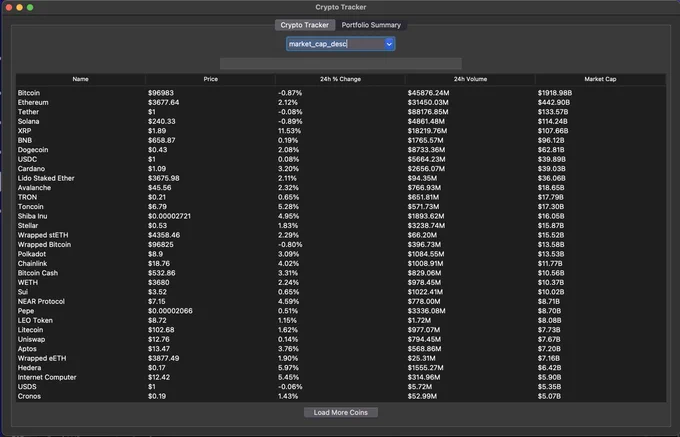Click Ethereum's price $3677.64
Viewport: 680px width, 437px height.
163,102
